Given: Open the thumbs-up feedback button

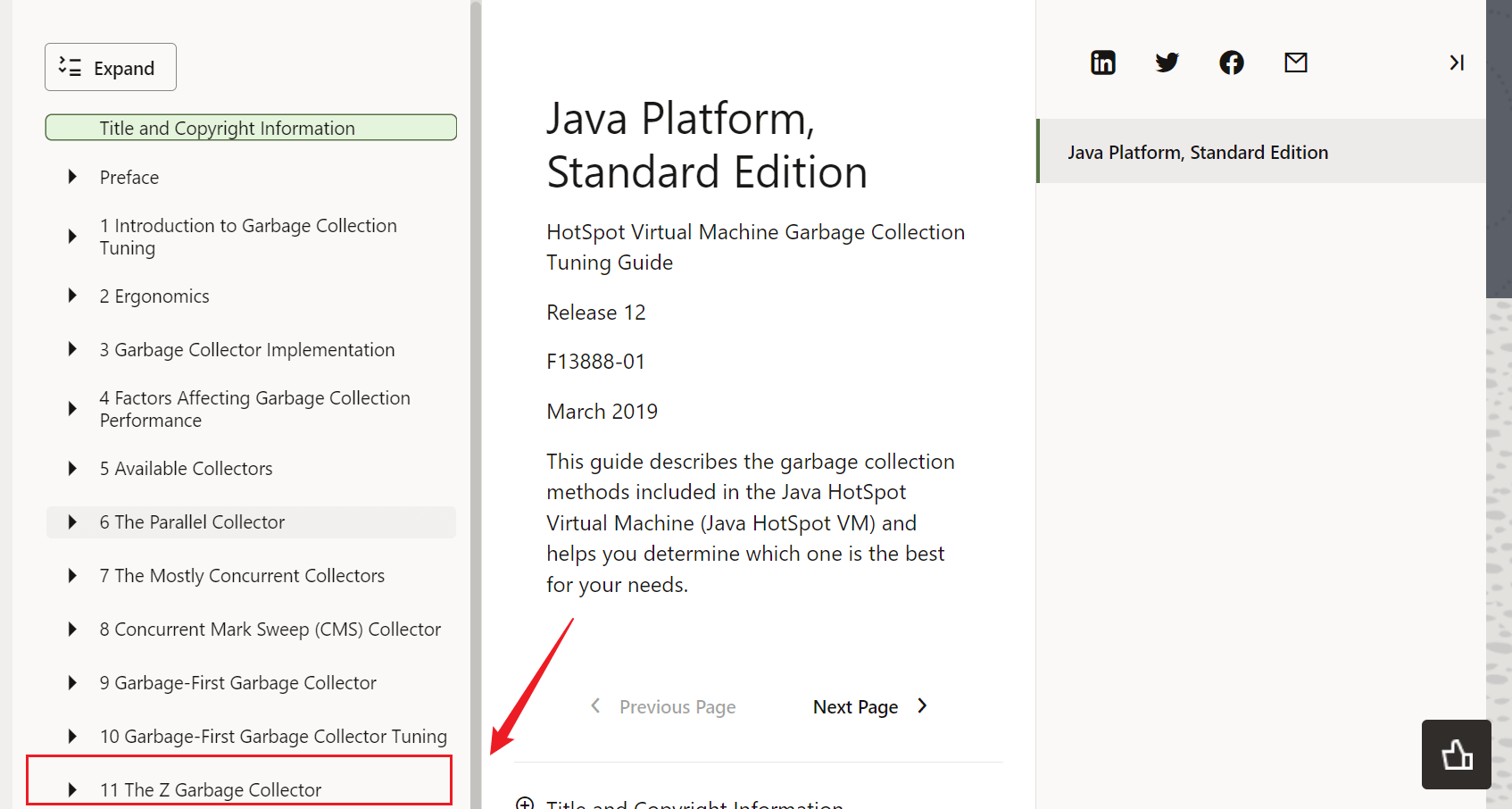Looking at the screenshot, I should pyautogui.click(x=1456, y=755).
